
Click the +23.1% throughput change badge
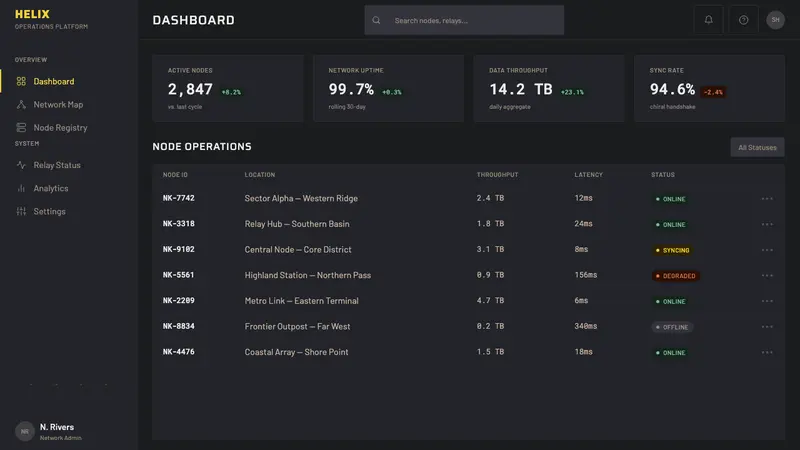(572, 92)
